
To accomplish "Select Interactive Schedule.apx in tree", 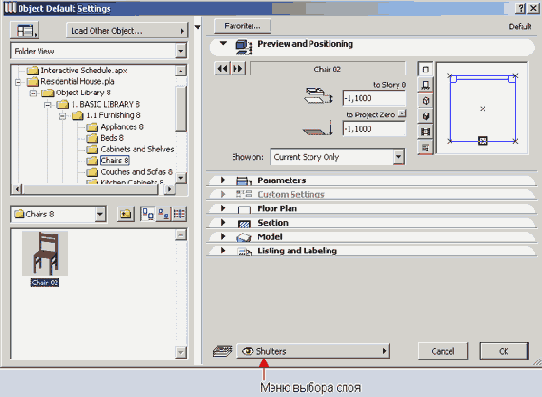I will (83, 70).
